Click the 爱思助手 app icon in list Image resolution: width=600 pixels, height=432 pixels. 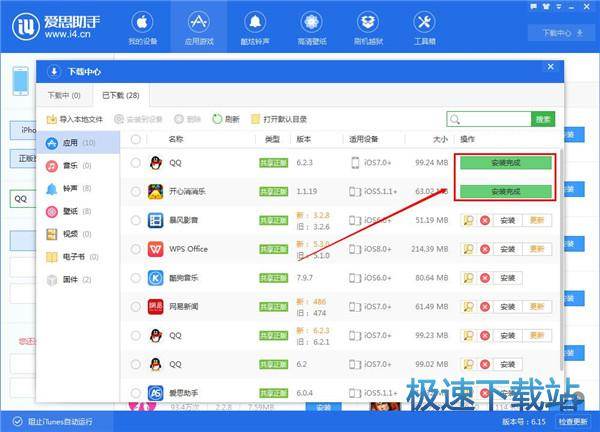[156, 393]
